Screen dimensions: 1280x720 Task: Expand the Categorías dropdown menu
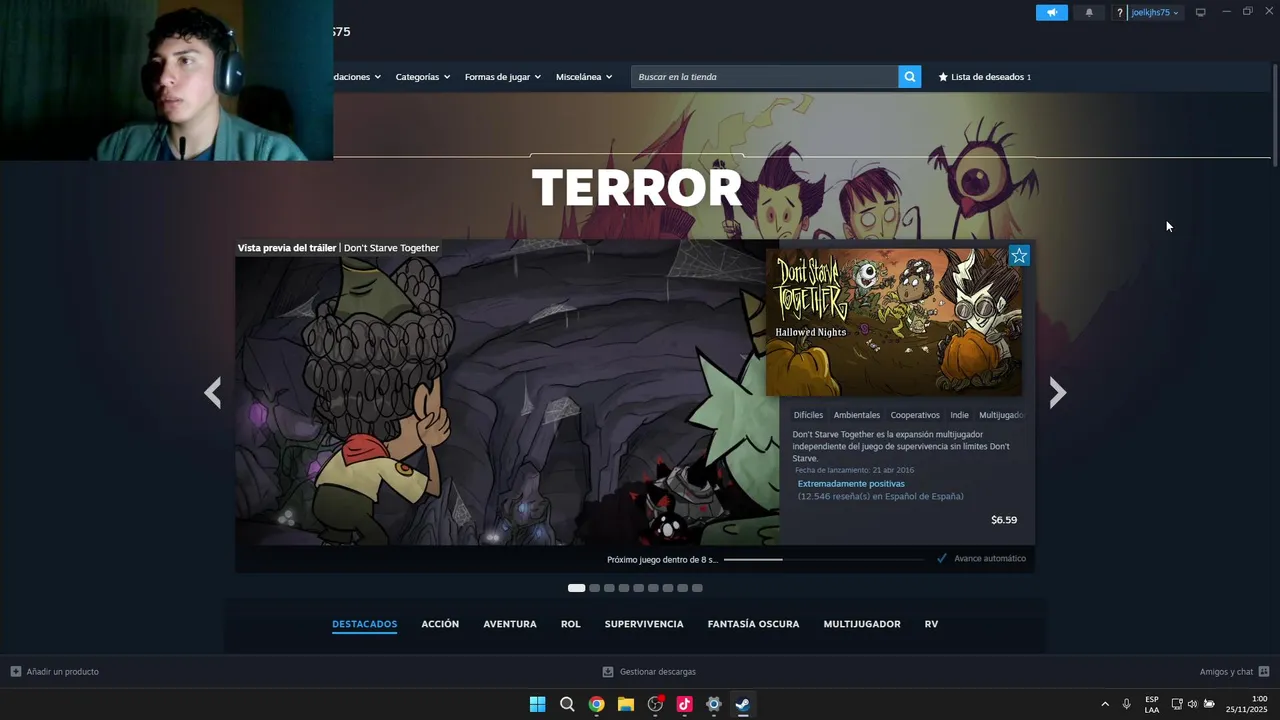coord(422,77)
